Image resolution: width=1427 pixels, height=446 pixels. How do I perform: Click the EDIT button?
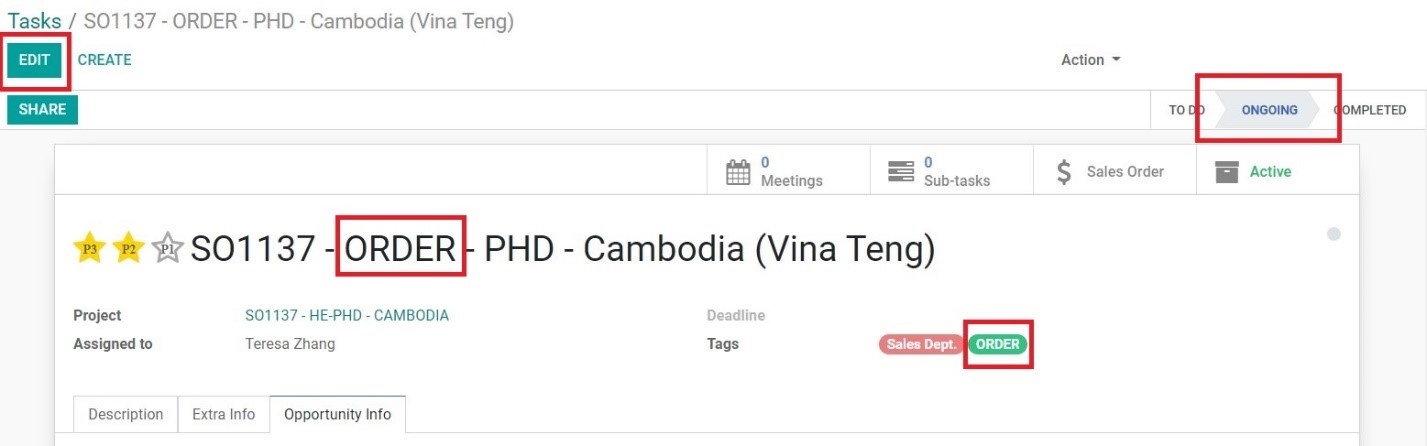click(34, 59)
